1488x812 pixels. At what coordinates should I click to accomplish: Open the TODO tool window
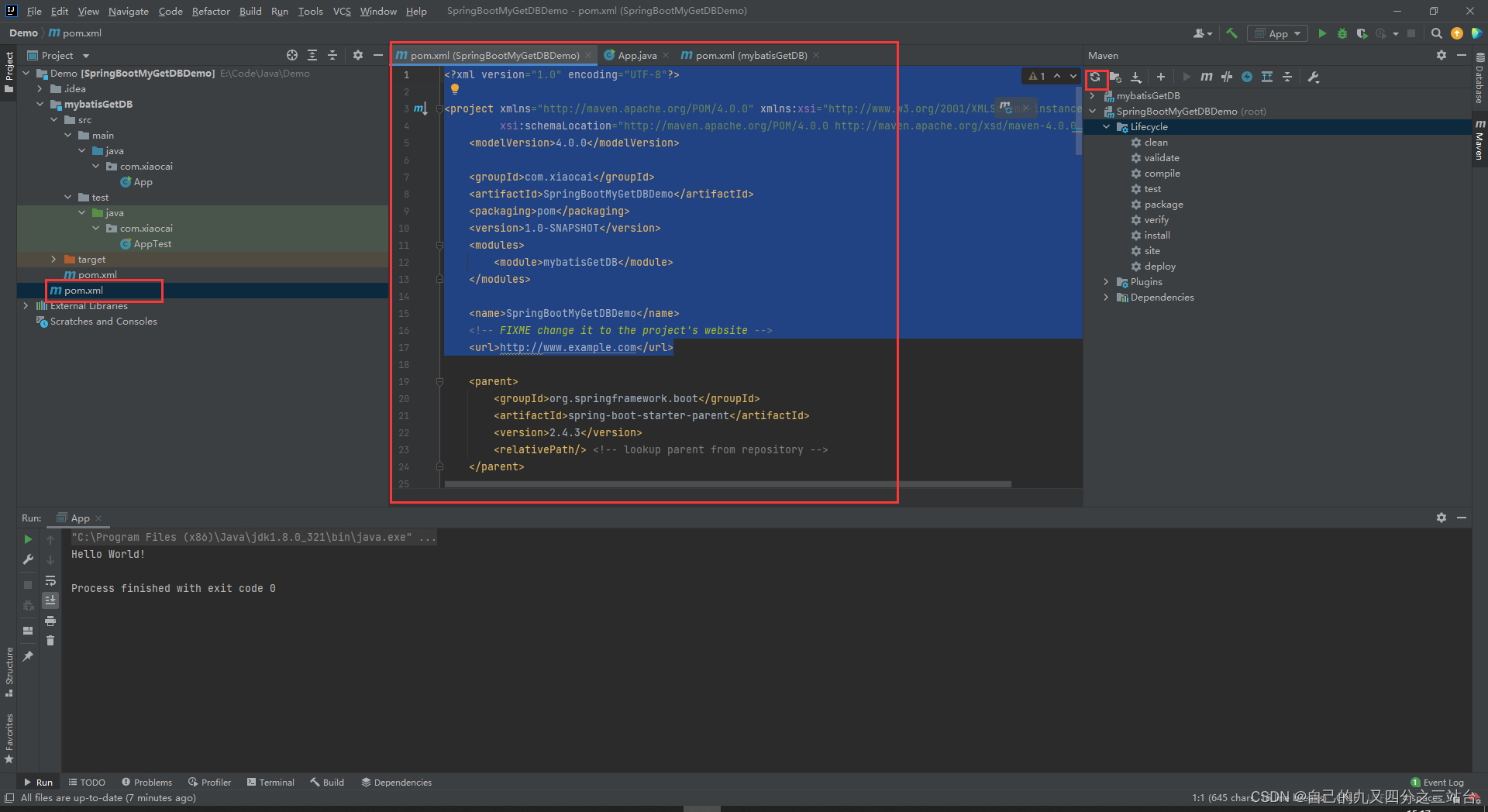pos(87,783)
